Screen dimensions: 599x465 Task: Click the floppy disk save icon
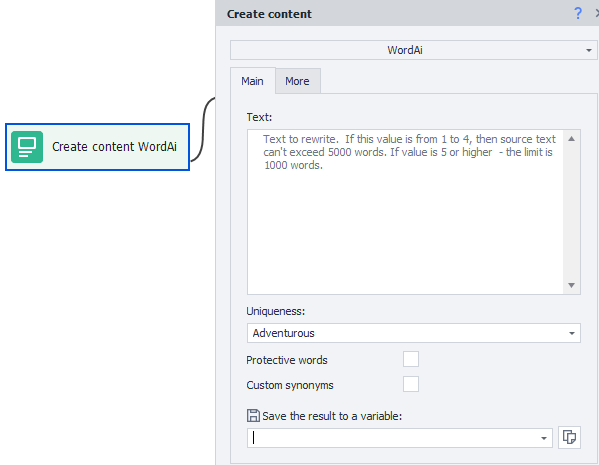(x=253, y=416)
